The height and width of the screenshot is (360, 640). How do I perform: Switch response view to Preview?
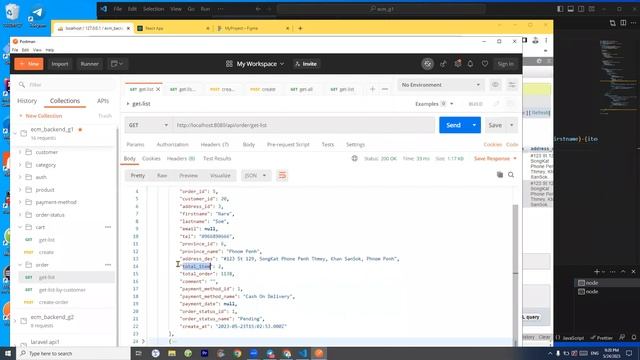[x=189, y=176]
